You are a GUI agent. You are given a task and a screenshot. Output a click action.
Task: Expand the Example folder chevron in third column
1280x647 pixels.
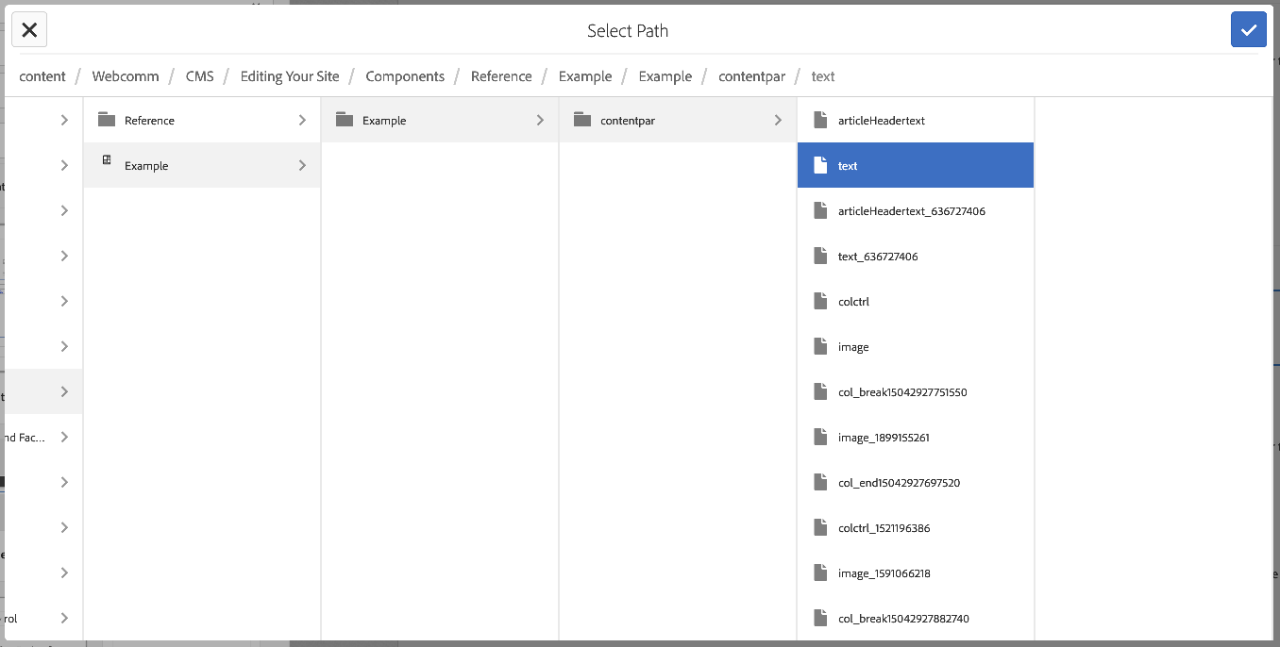point(540,120)
